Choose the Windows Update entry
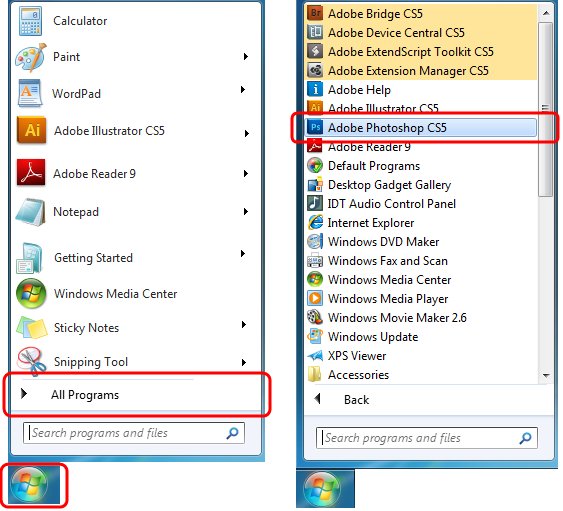 pyautogui.click(x=421, y=336)
